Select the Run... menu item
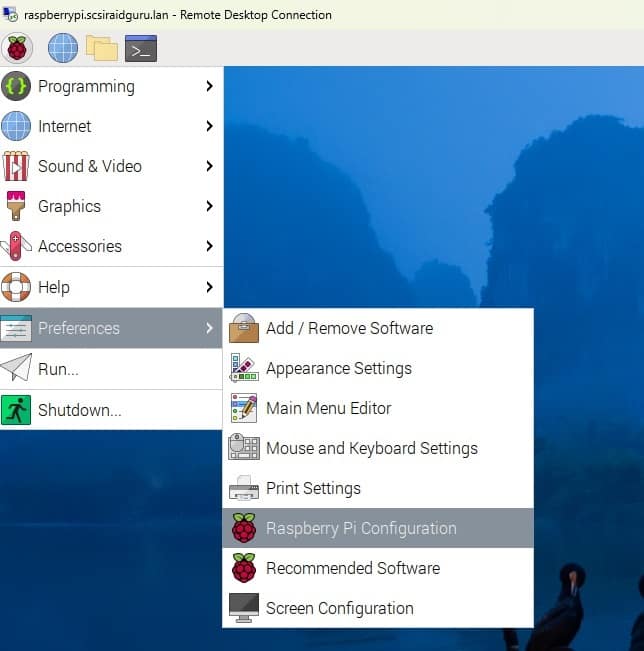Image resolution: width=644 pixels, height=651 pixels. pyautogui.click(x=58, y=369)
